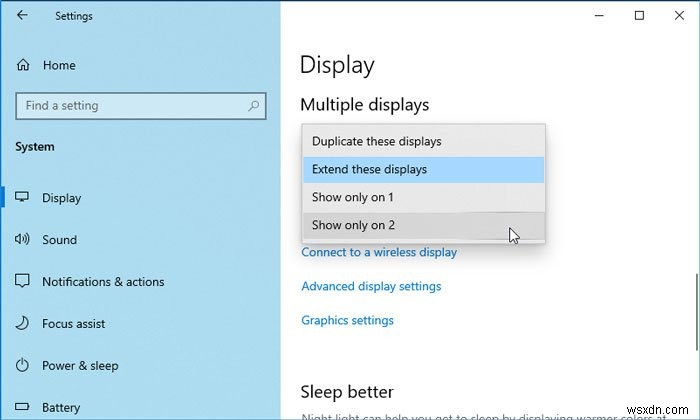Click the Find a setting search box
Image resolution: width=700 pixels, height=420 pixels.
click(x=130, y=106)
